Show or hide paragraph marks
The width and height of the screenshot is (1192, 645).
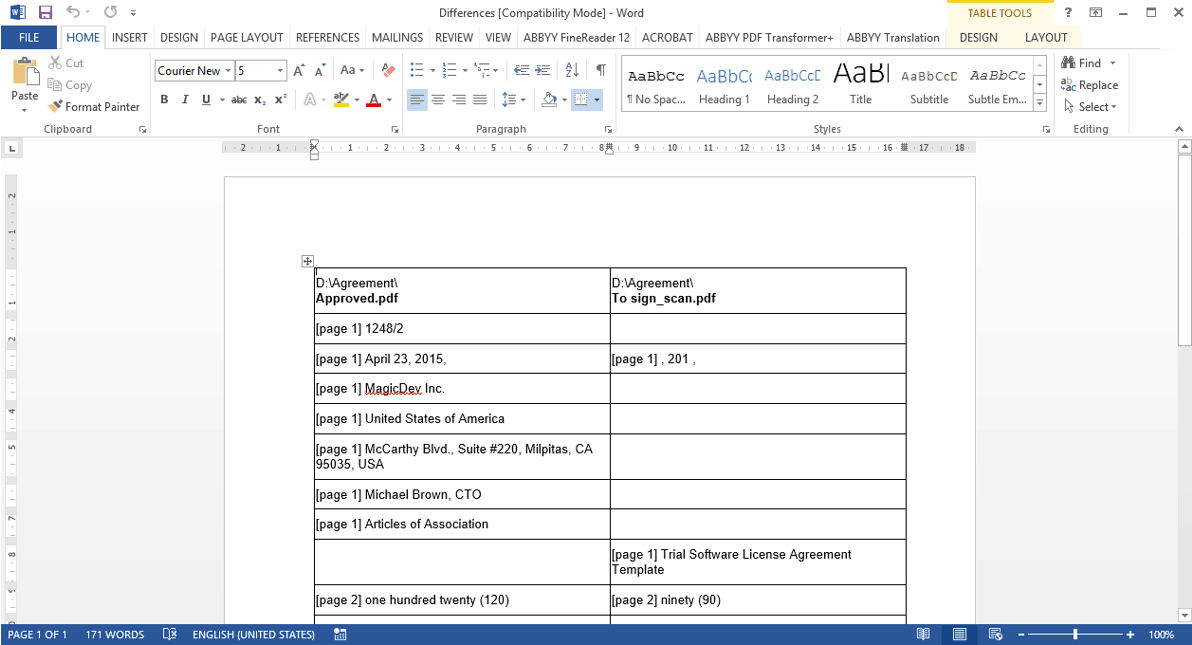600,71
